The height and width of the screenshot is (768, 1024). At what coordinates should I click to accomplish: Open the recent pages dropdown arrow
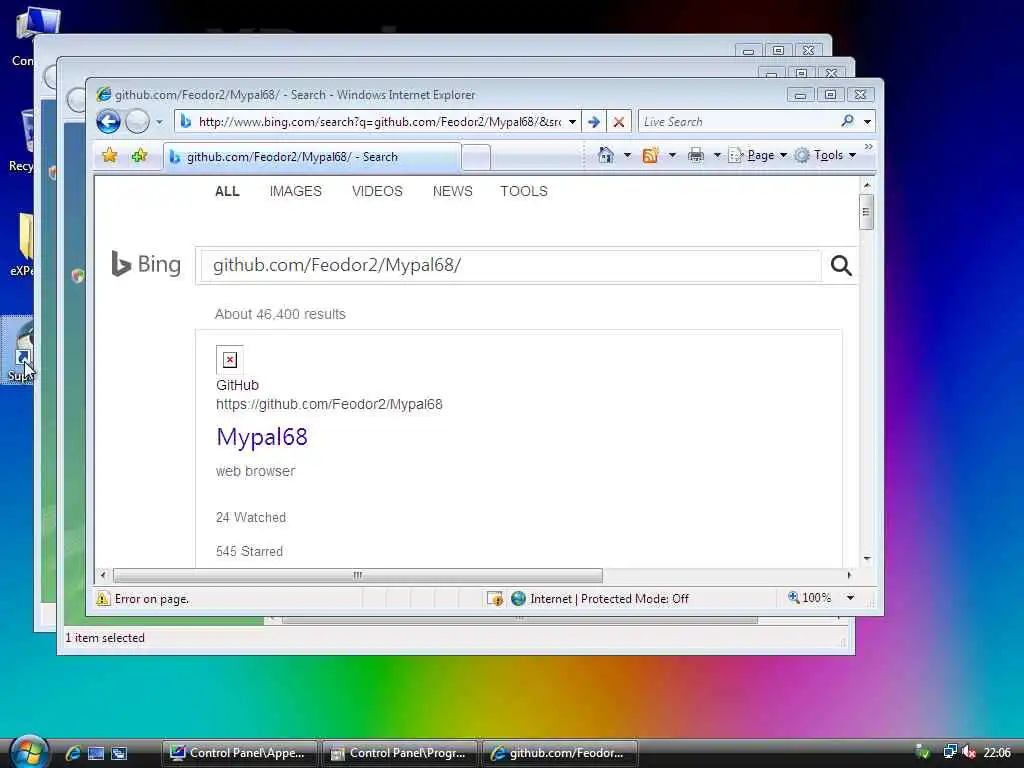[159, 122]
